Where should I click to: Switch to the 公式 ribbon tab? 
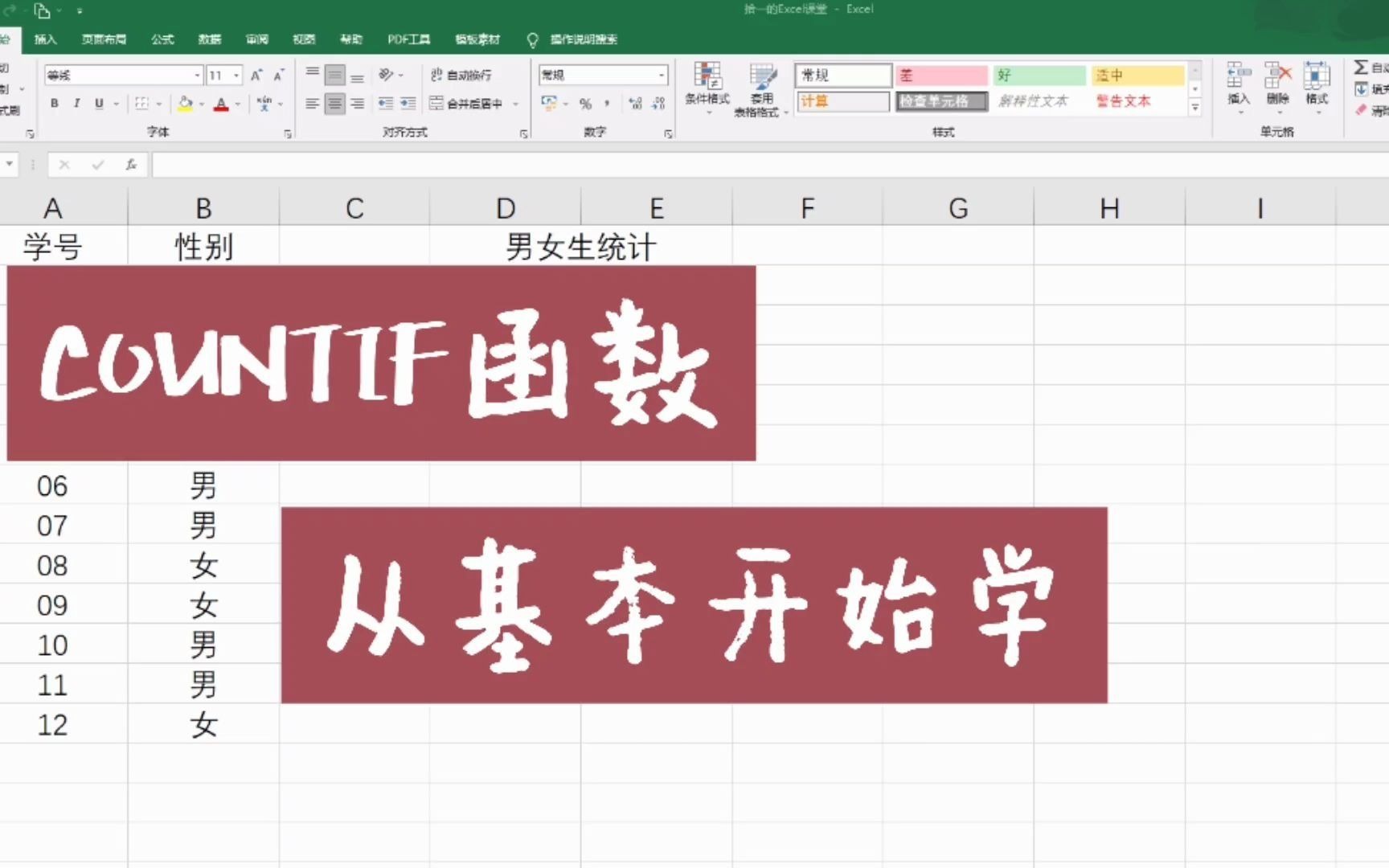[162, 39]
